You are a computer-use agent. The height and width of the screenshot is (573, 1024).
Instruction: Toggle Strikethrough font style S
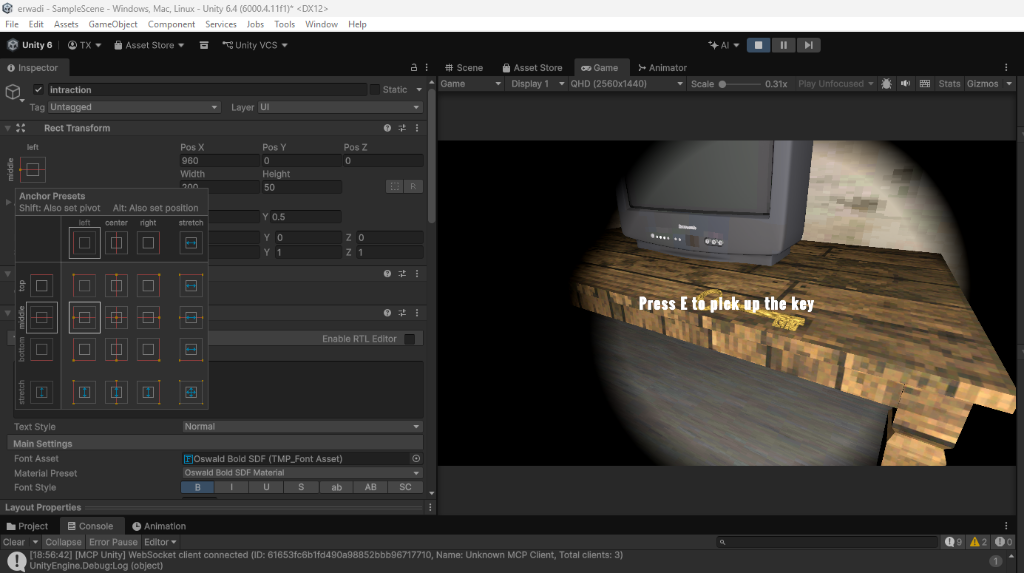(x=301, y=487)
